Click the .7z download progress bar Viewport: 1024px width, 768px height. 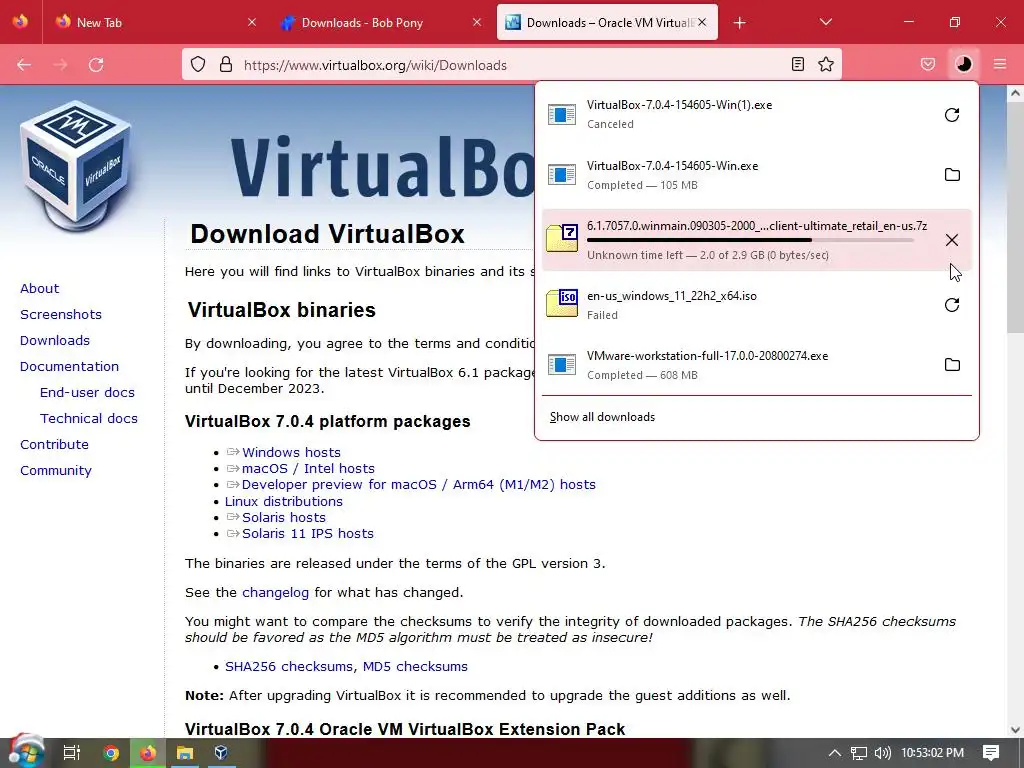750,240
